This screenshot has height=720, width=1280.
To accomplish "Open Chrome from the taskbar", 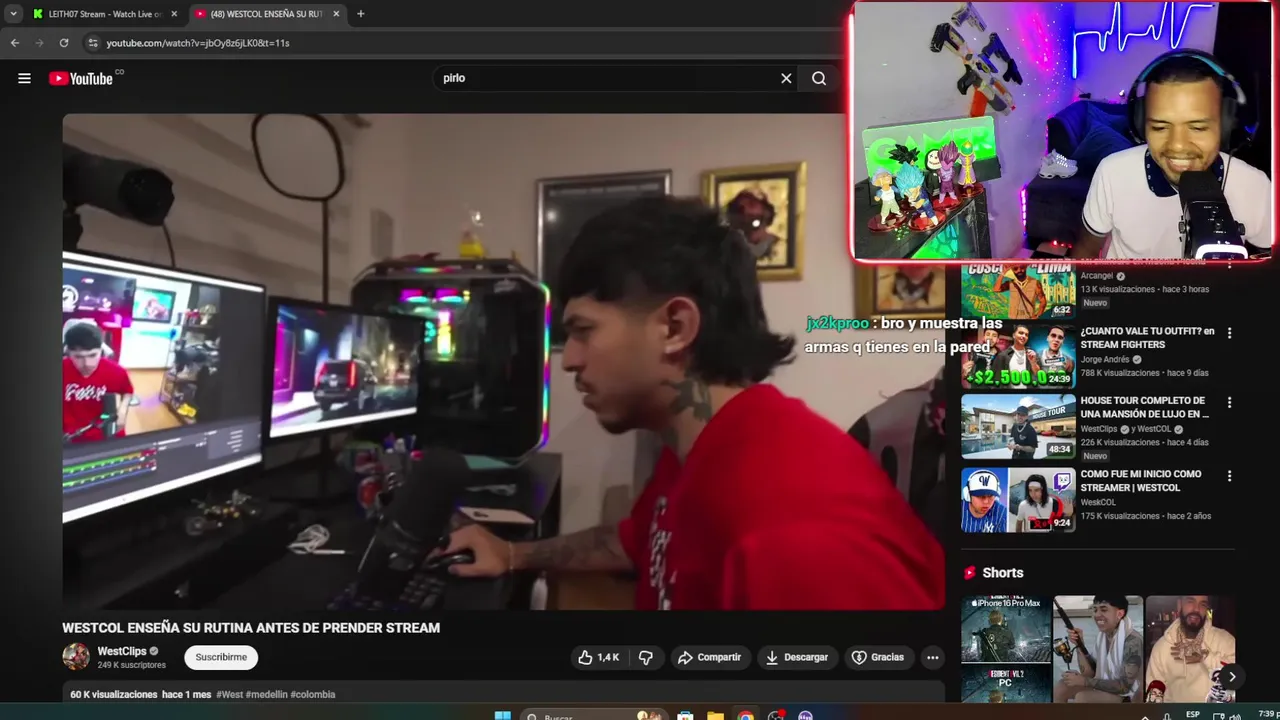I will (745, 715).
